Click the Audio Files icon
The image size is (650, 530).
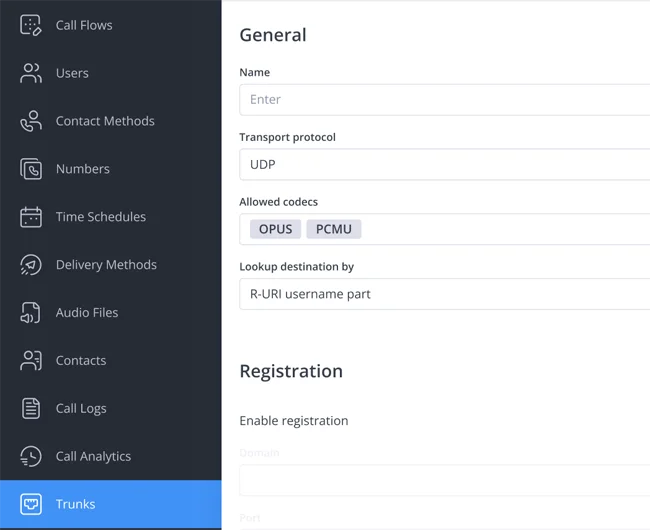[31, 313]
